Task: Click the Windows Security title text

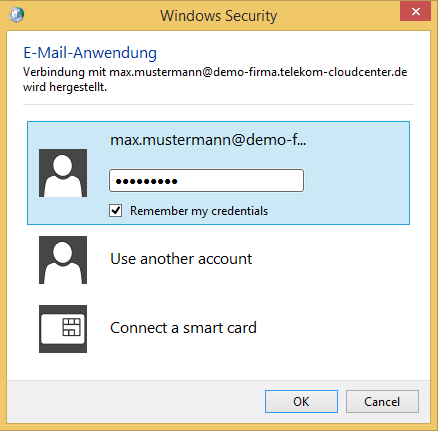Action: click(219, 16)
